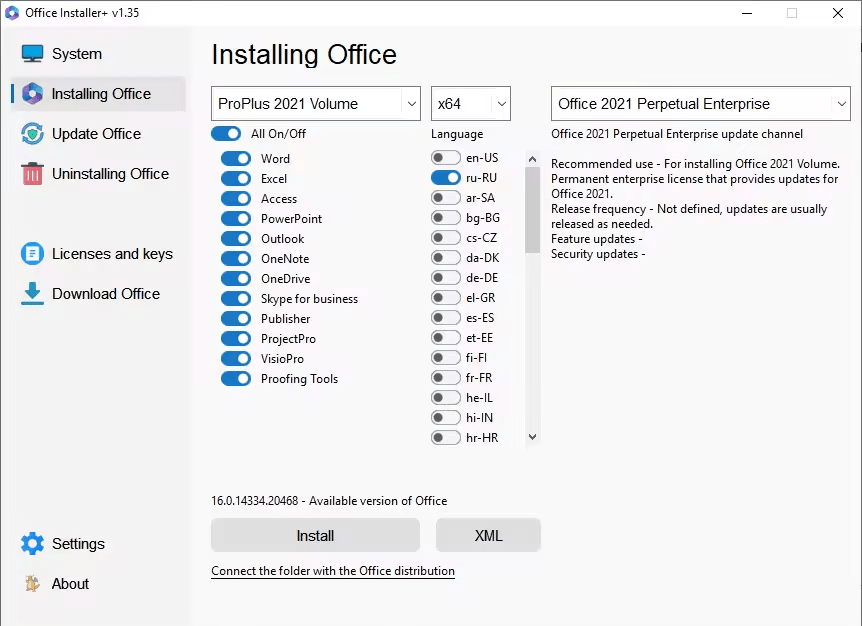Click the language list scrollbar thumb

click(532, 210)
